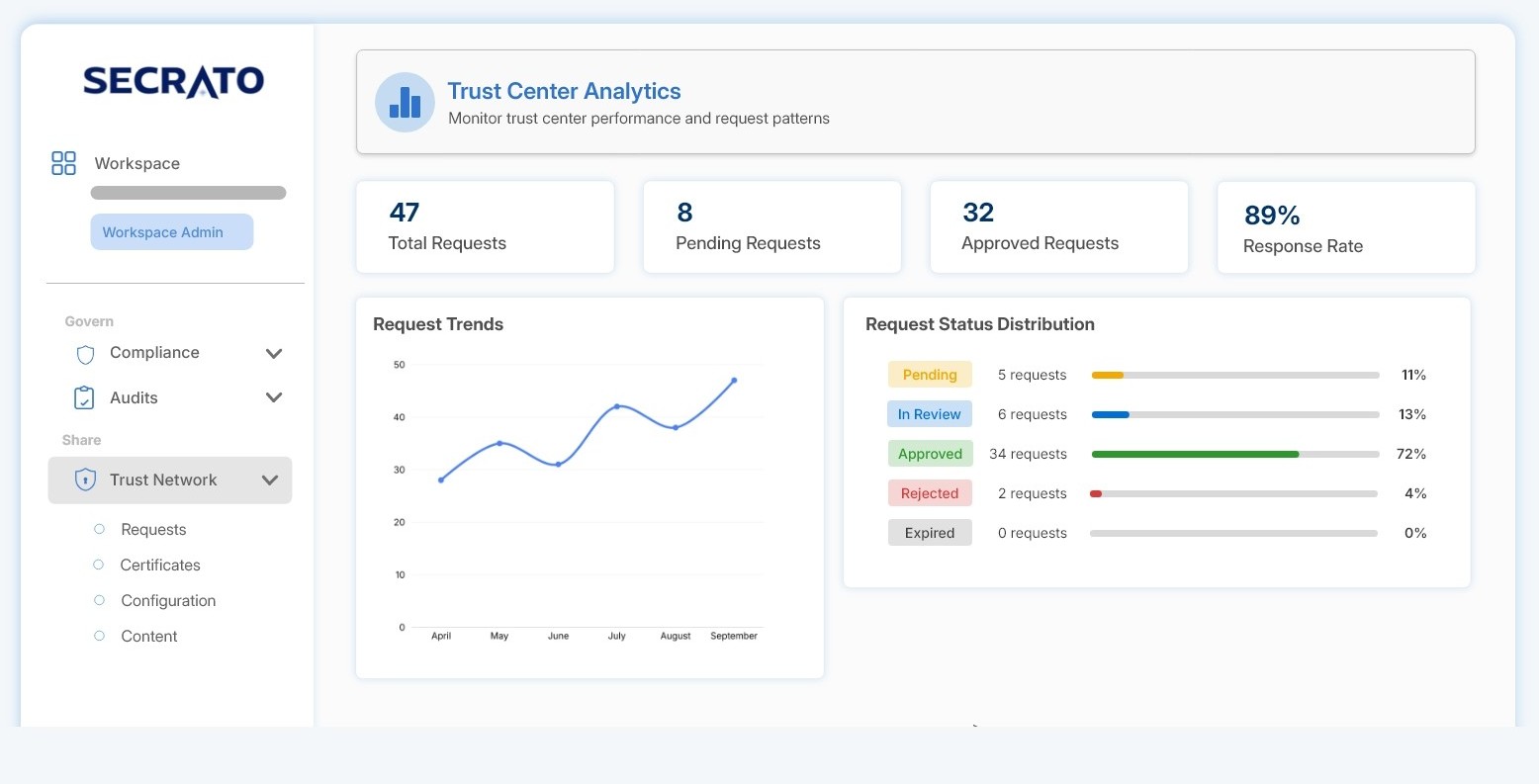Select the Certificates bullet circle

pyautogui.click(x=99, y=565)
